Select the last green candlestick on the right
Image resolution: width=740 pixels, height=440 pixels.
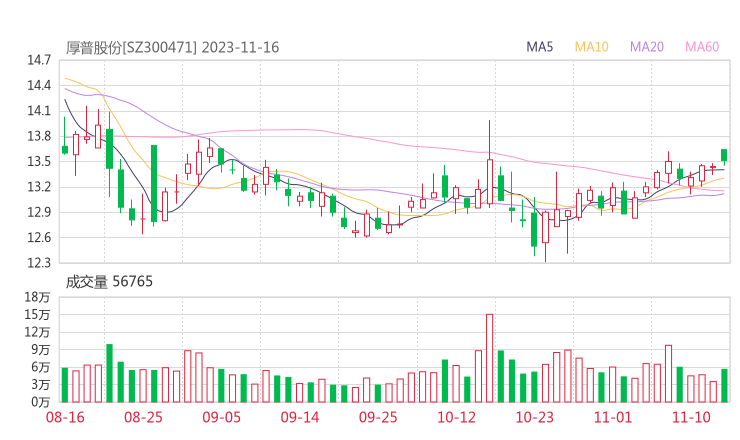(x=724, y=155)
